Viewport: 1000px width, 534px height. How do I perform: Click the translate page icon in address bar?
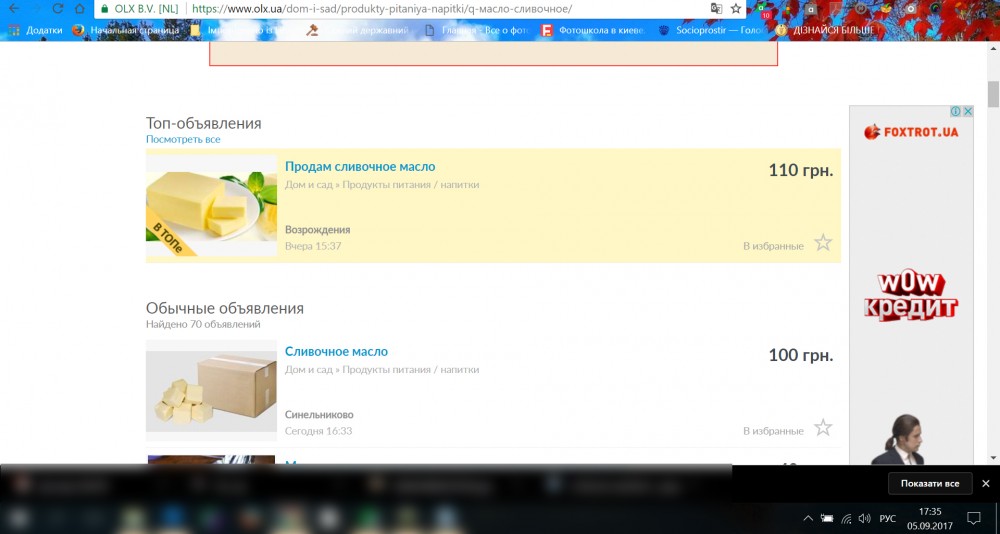click(x=715, y=9)
